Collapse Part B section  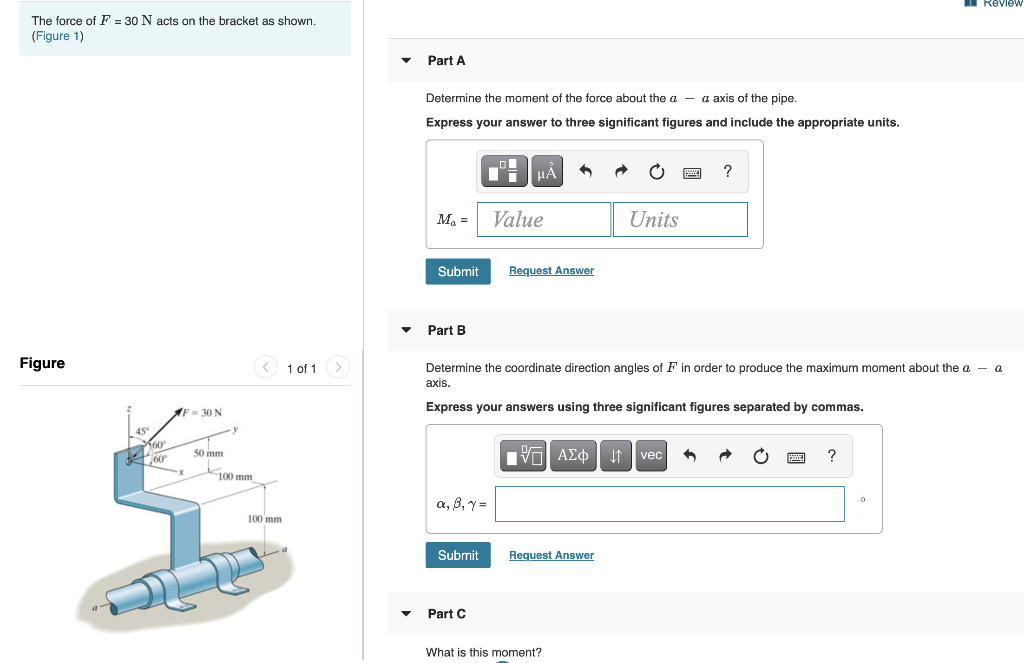tap(406, 330)
